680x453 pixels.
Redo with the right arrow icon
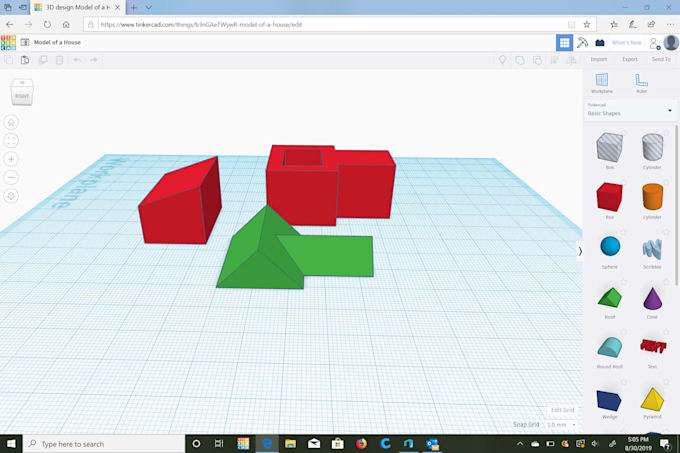click(x=94, y=60)
